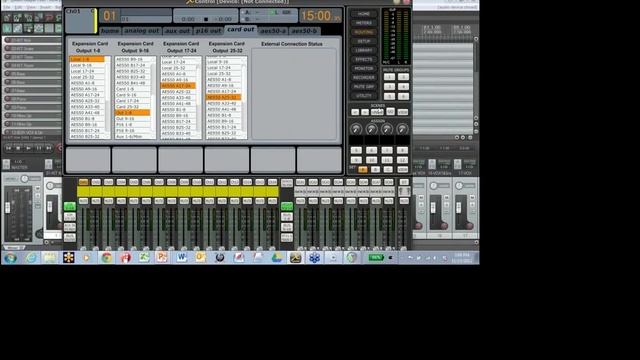
Task: Select the green channels 1-16 layer button
Action: pos(70,206)
